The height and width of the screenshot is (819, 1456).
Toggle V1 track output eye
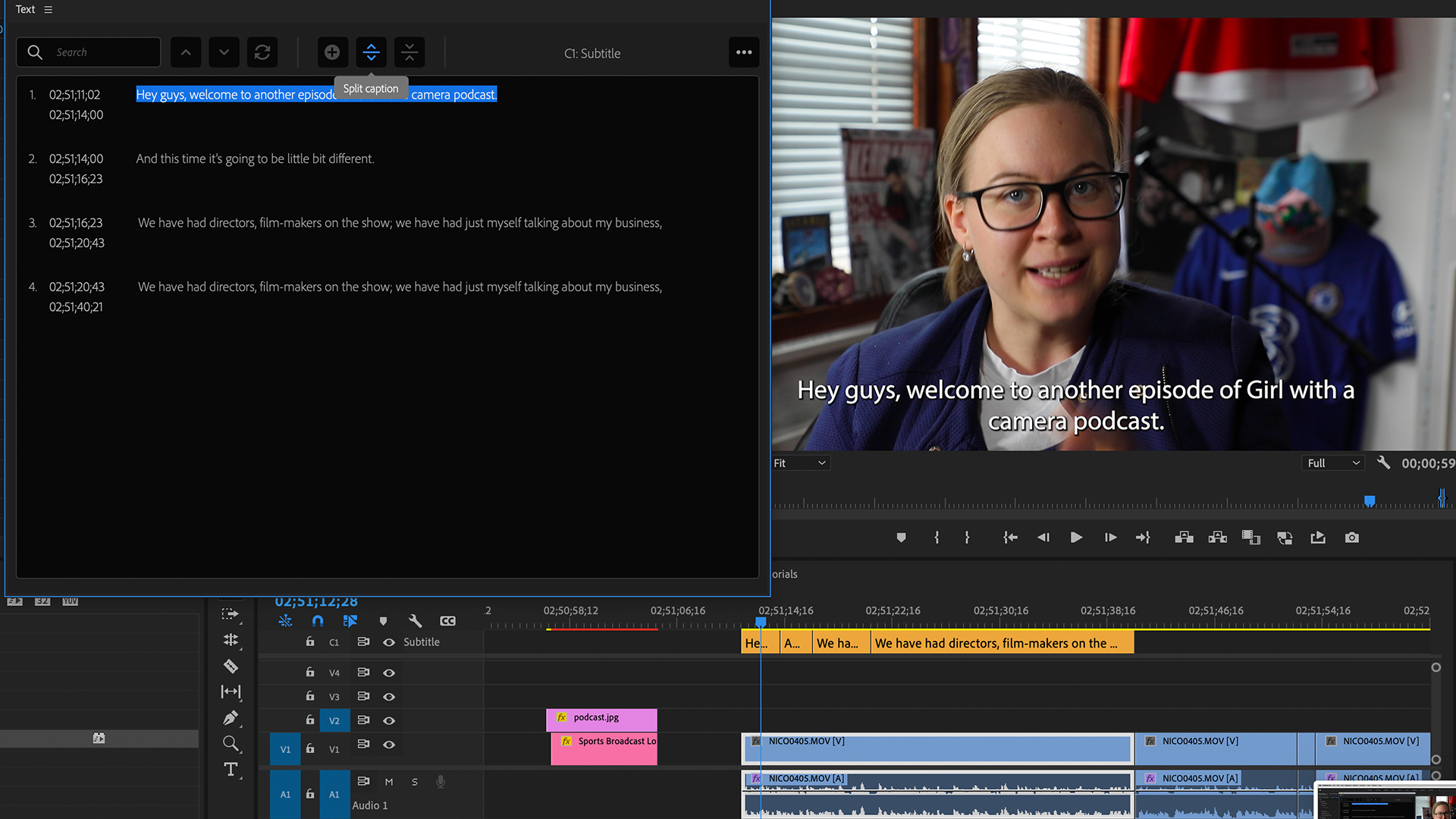pos(388,745)
